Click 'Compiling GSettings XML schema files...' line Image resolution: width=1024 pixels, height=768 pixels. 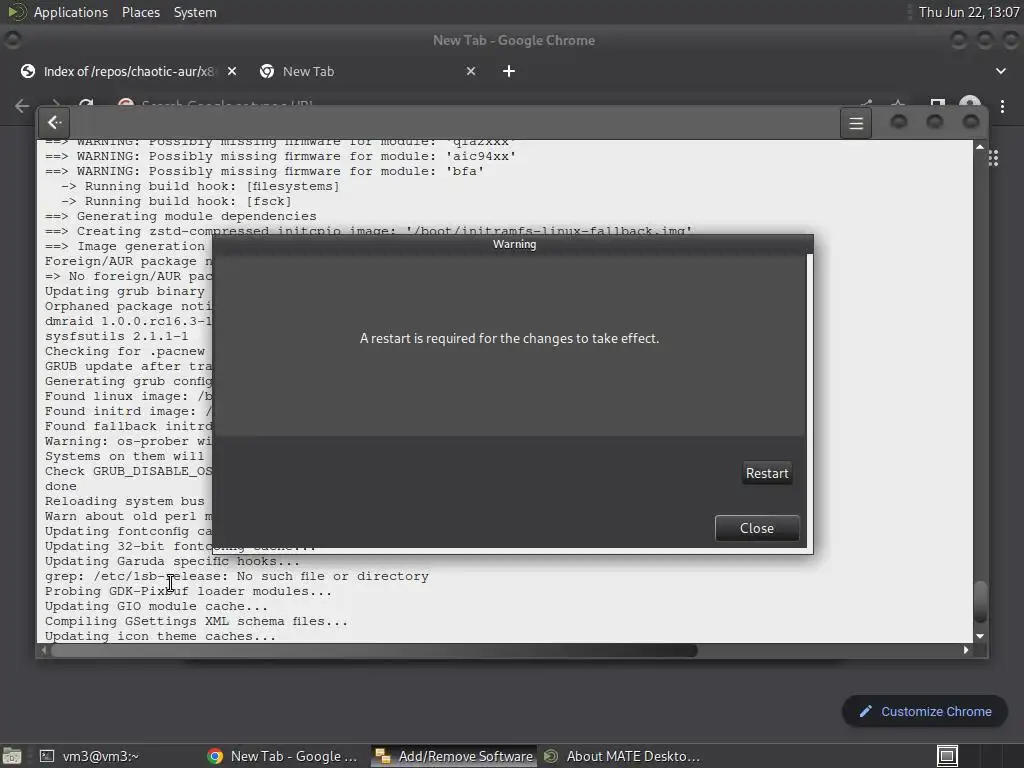[196, 621]
